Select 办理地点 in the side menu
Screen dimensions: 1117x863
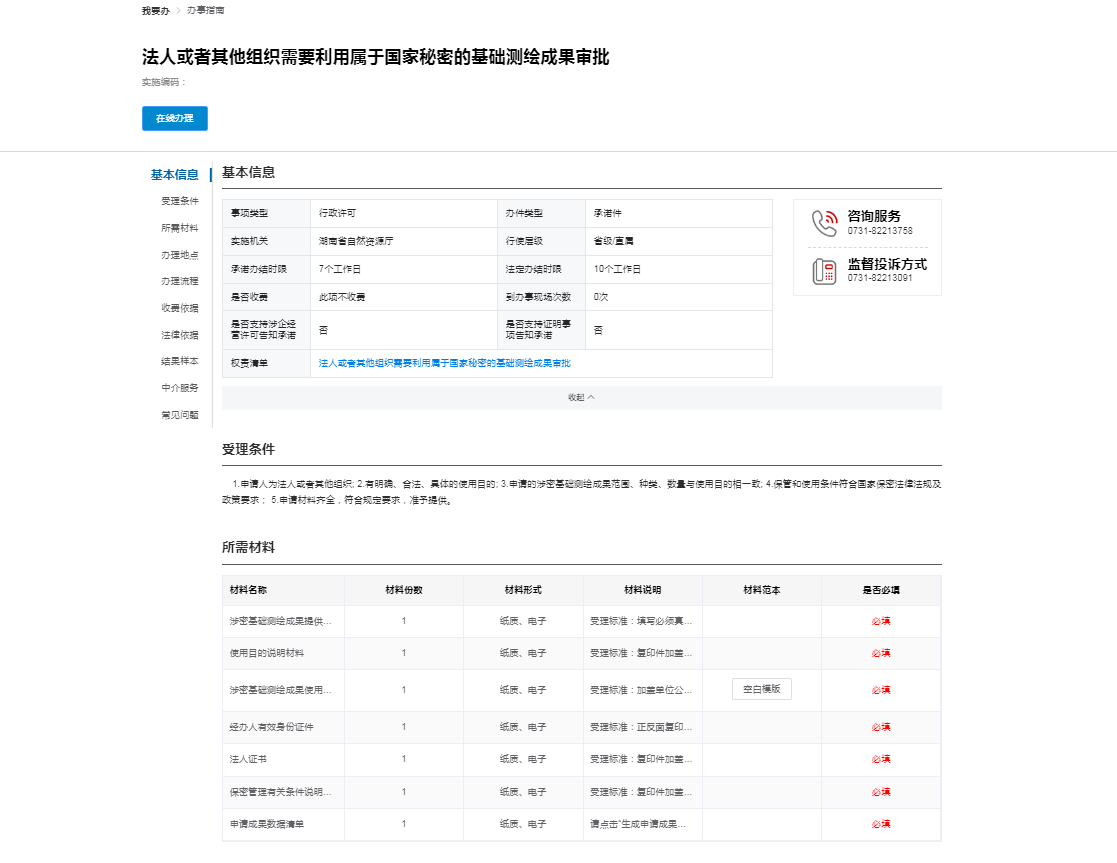[x=179, y=255]
